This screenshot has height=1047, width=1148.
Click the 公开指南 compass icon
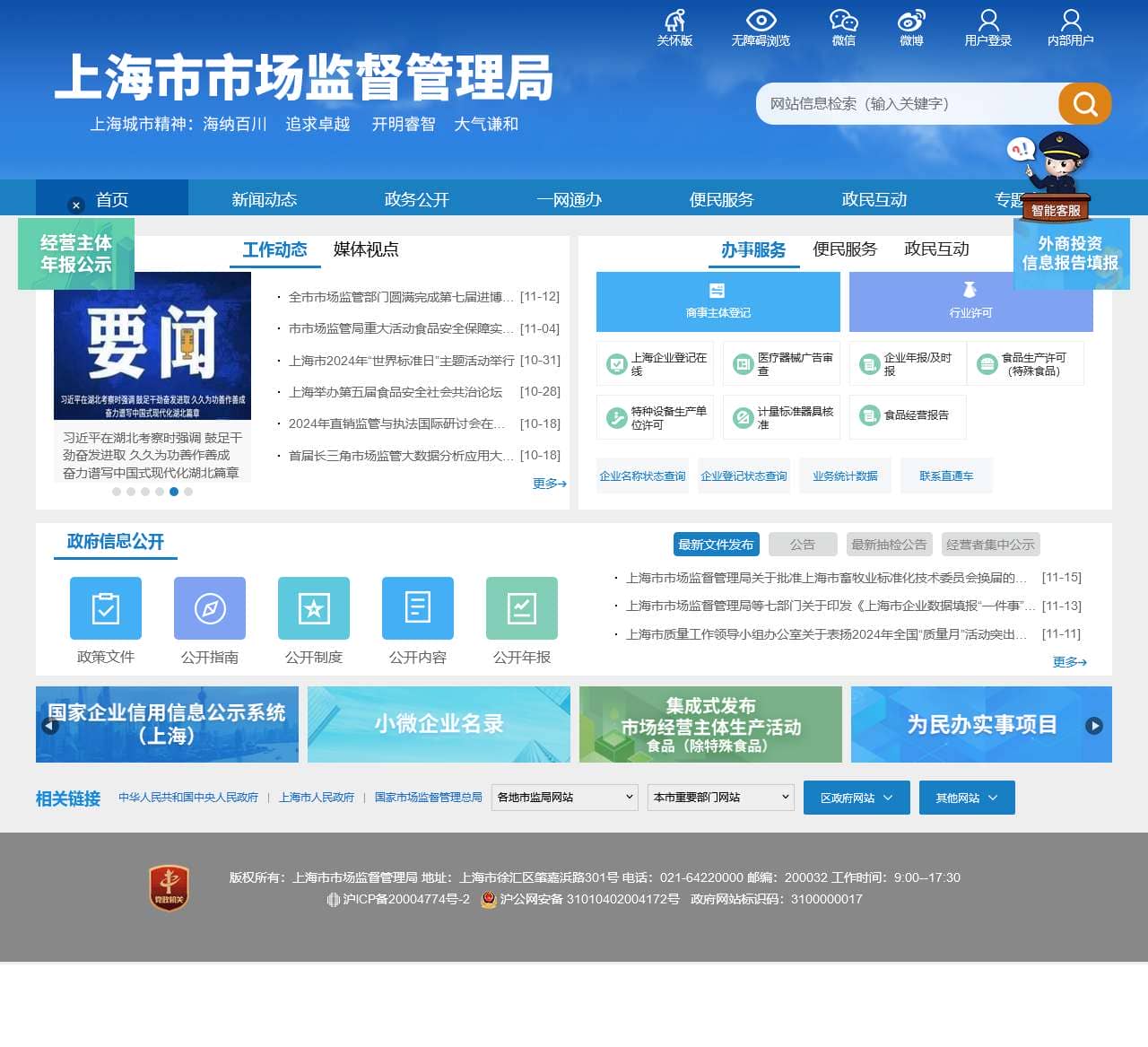(x=210, y=608)
